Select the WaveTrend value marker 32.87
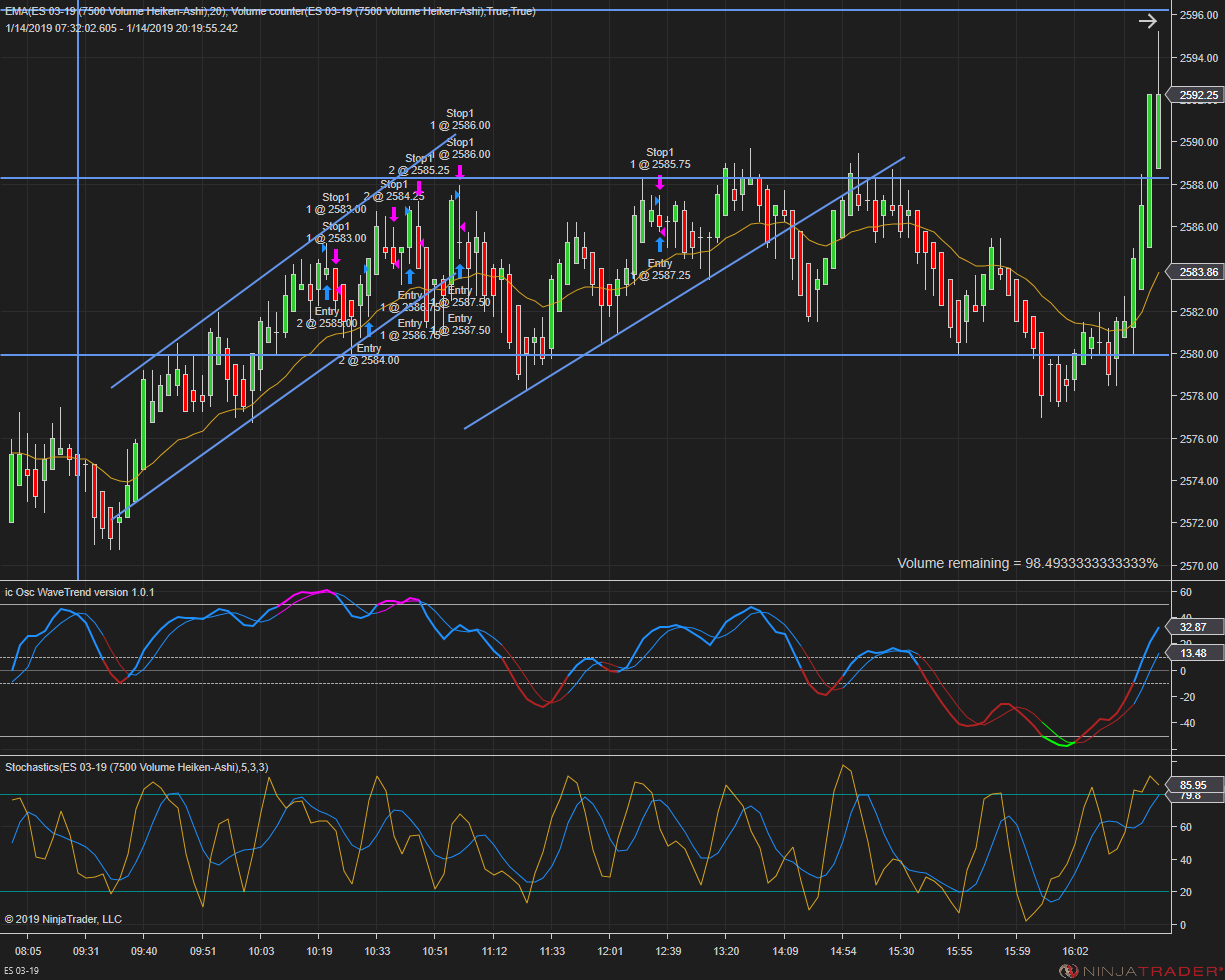 pos(1197,627)
